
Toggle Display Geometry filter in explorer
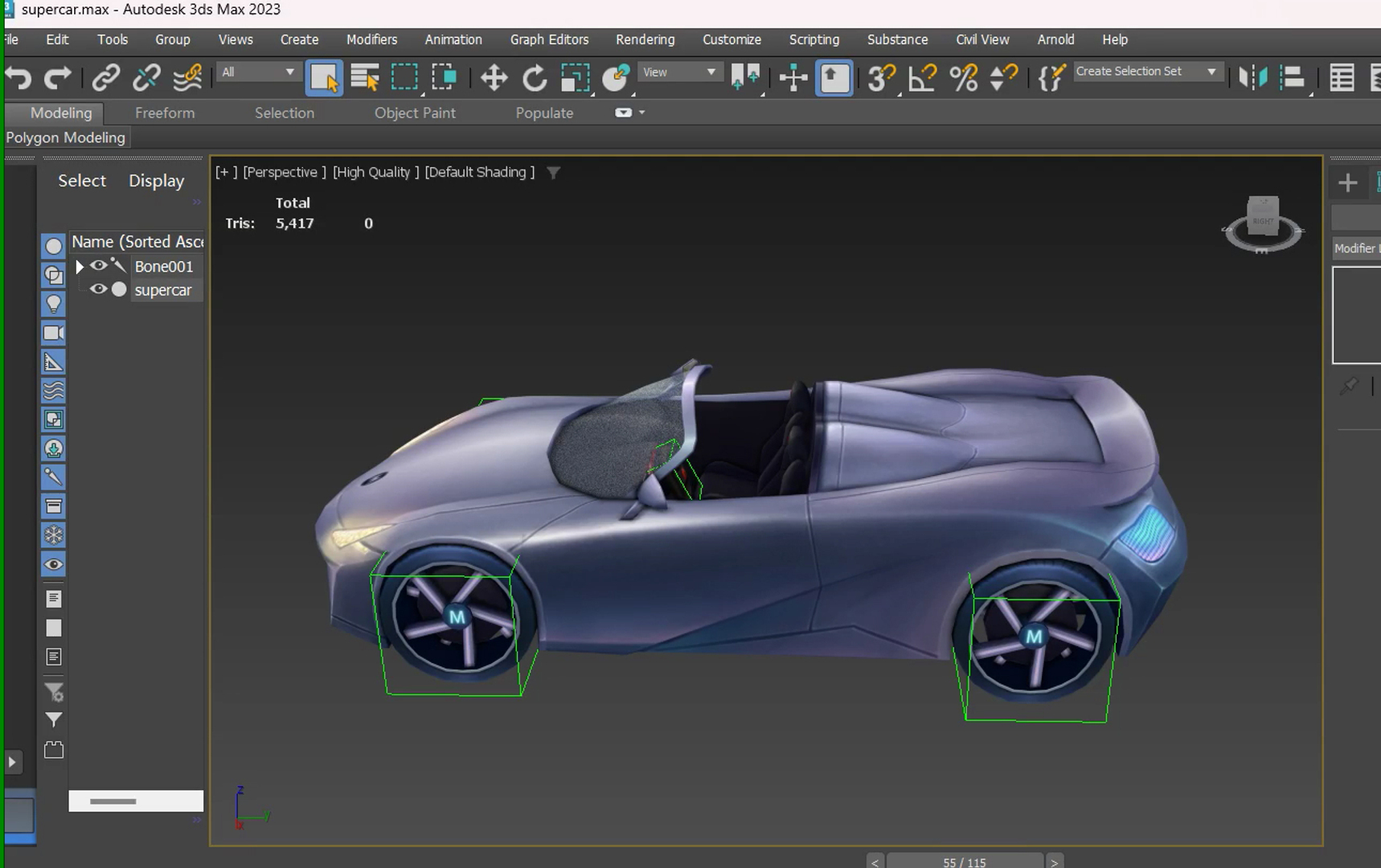tap(53, 246)
